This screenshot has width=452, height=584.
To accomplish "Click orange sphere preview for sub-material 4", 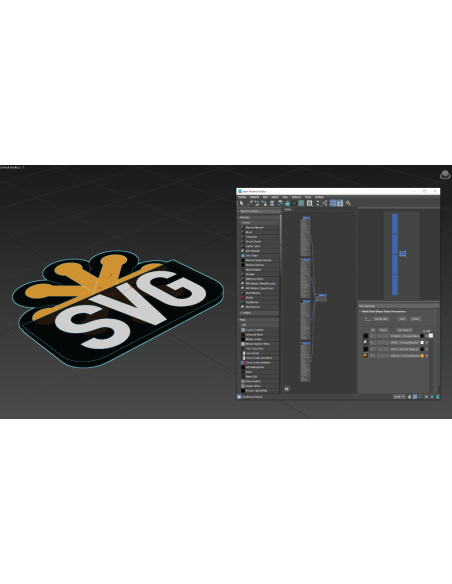I will tap(366, 356).
